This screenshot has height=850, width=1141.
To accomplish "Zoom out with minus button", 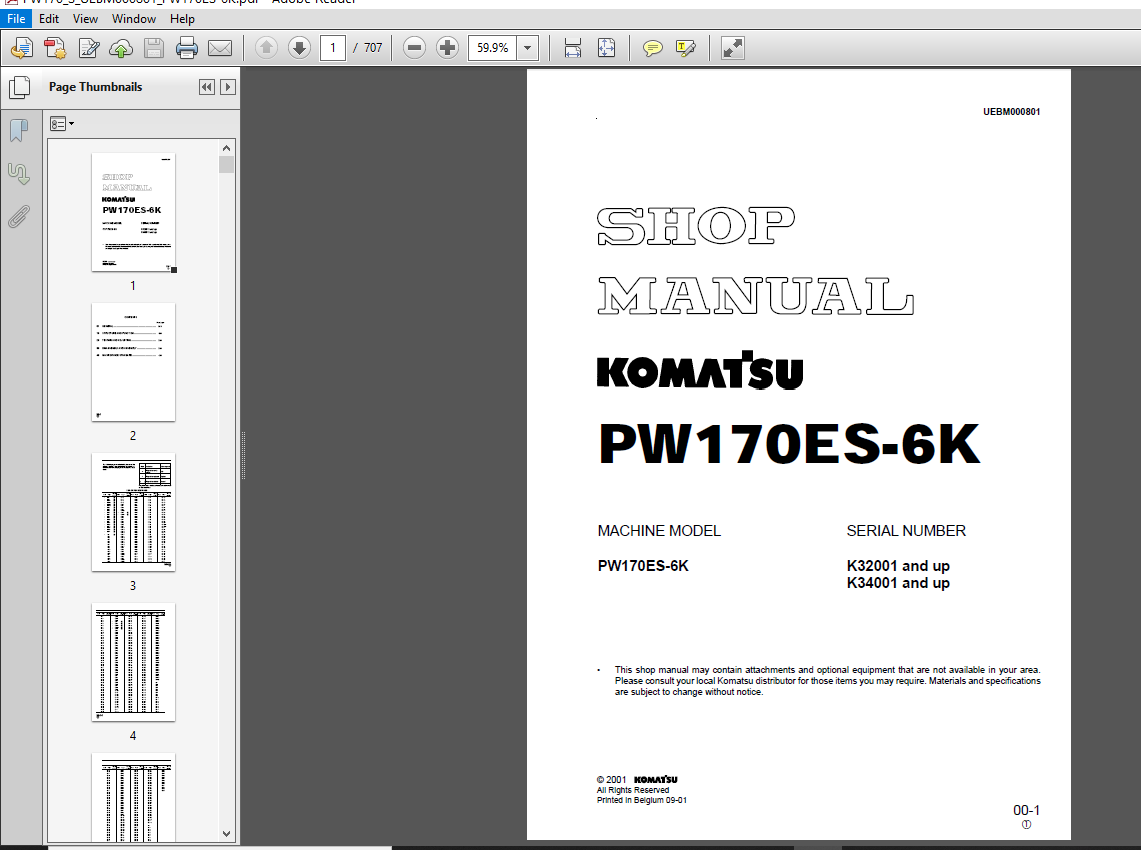I will pos(414,48).
